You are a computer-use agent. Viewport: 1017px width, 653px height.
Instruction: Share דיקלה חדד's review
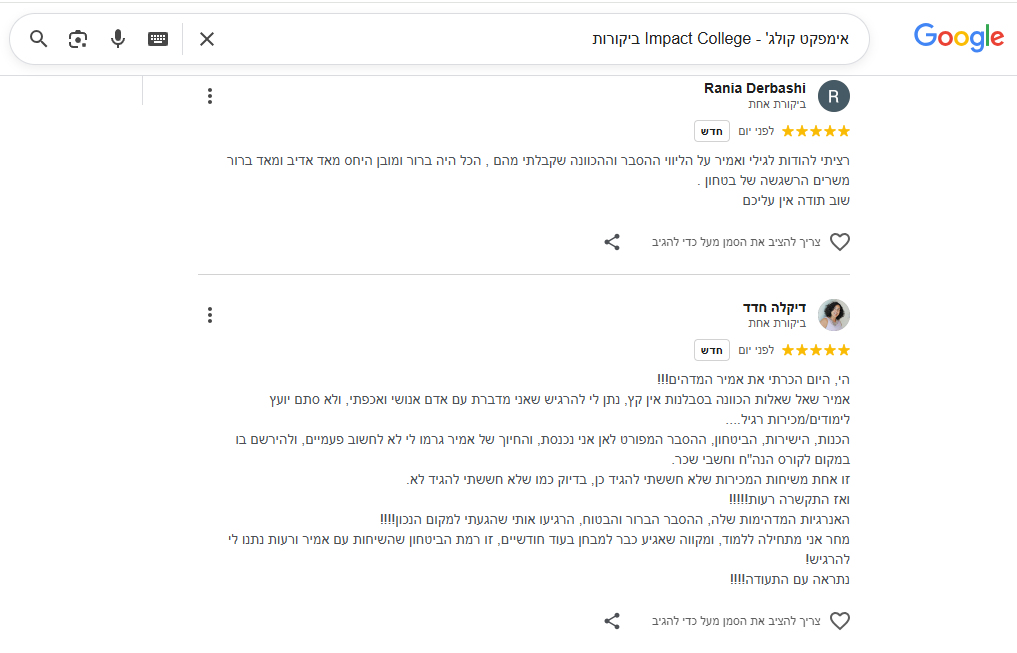[x=612, y=621]
